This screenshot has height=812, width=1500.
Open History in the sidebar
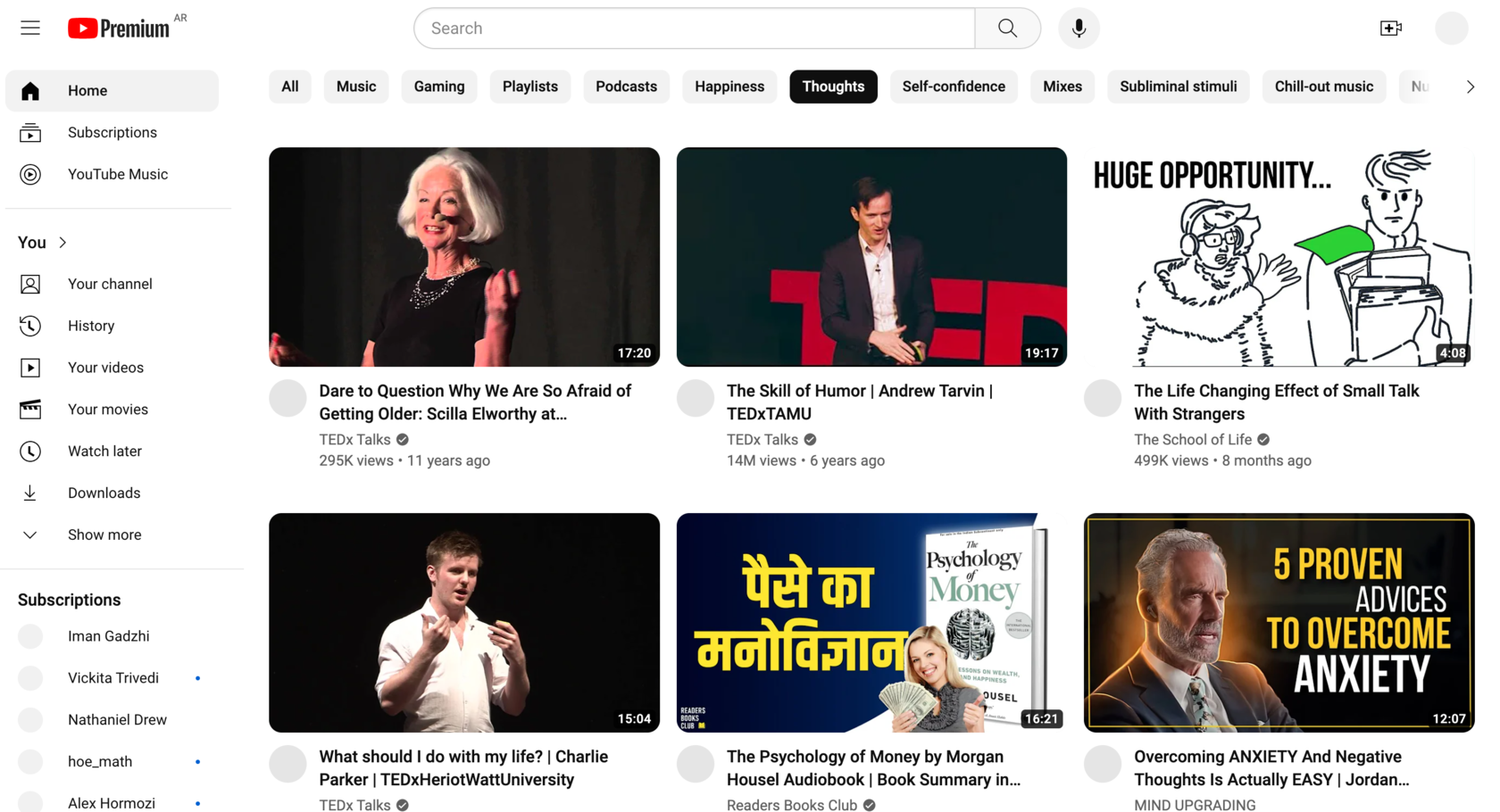91,326
